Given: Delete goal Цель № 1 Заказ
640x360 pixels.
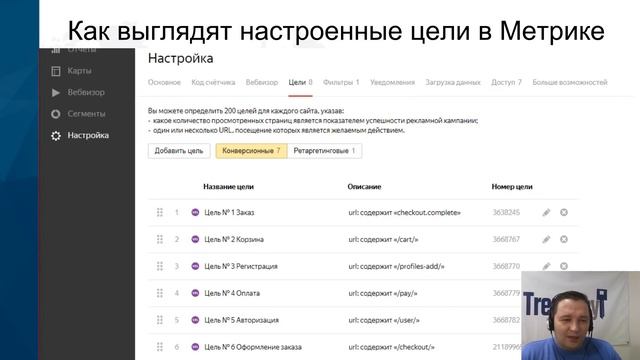Looking at the screenshot, I should tap(564, 212).
